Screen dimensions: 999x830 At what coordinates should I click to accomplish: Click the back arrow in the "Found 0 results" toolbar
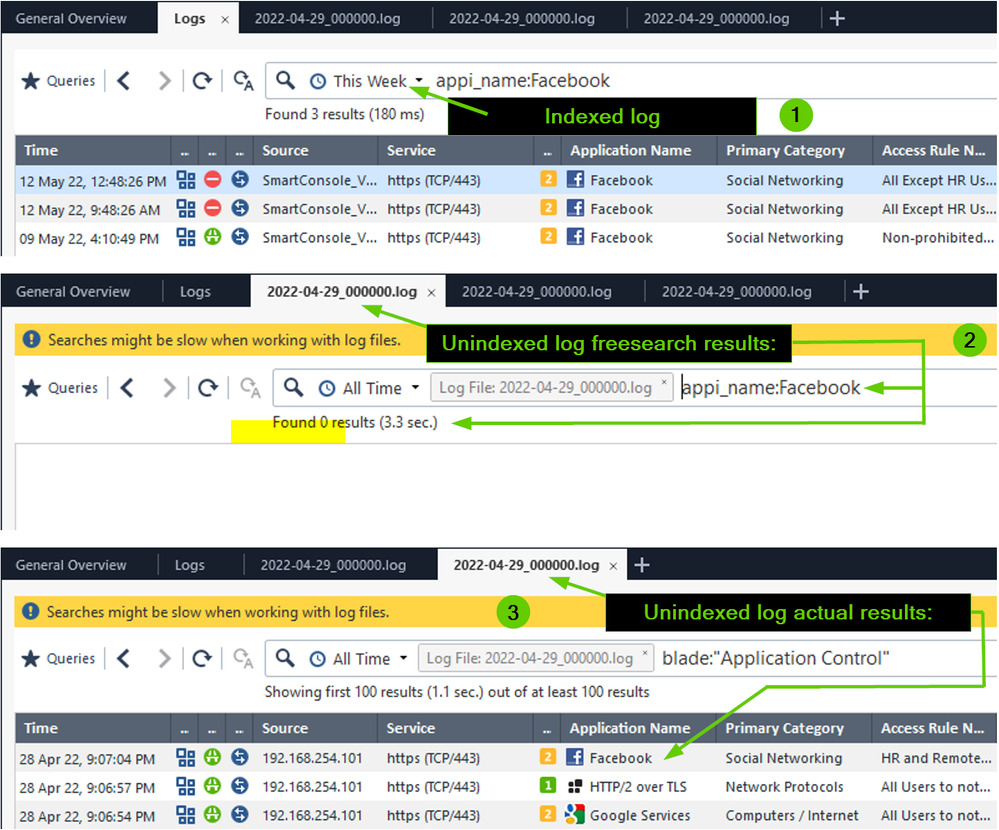tap(127, 388)
